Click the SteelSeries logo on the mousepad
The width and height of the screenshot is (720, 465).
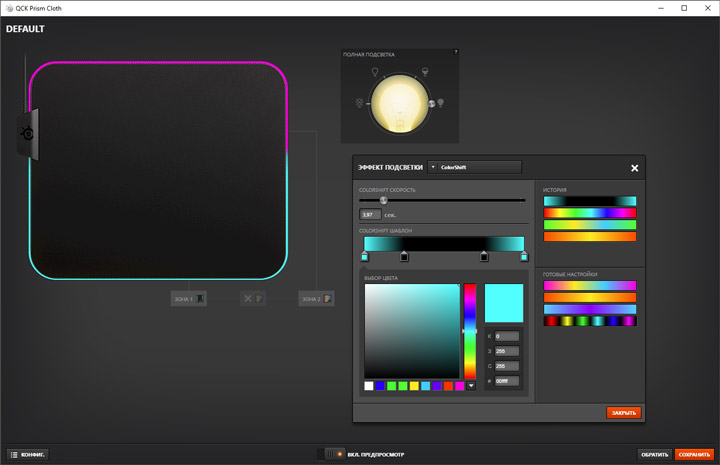(28, 134)
